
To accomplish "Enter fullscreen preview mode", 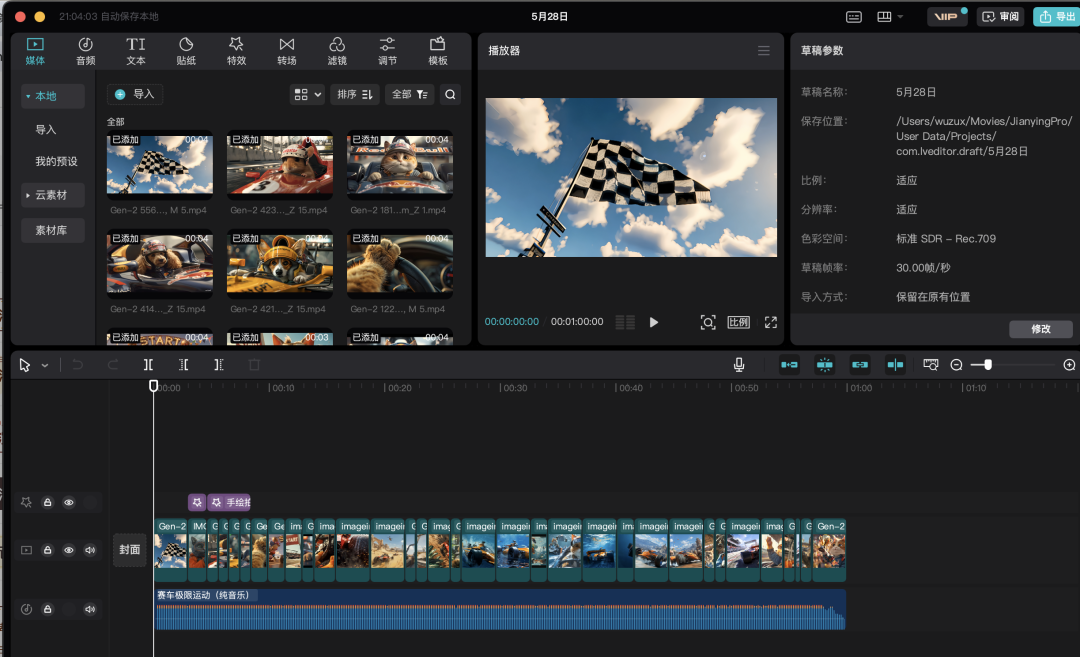I will click(771, 322).
